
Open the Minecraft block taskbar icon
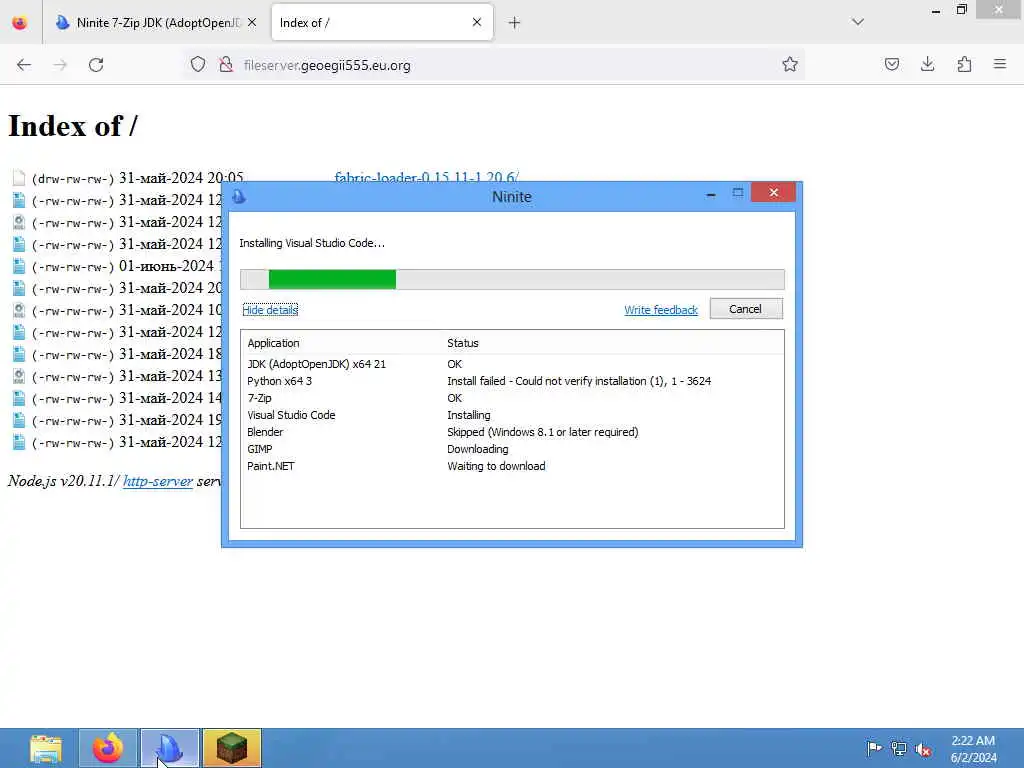tap(232, 748)
